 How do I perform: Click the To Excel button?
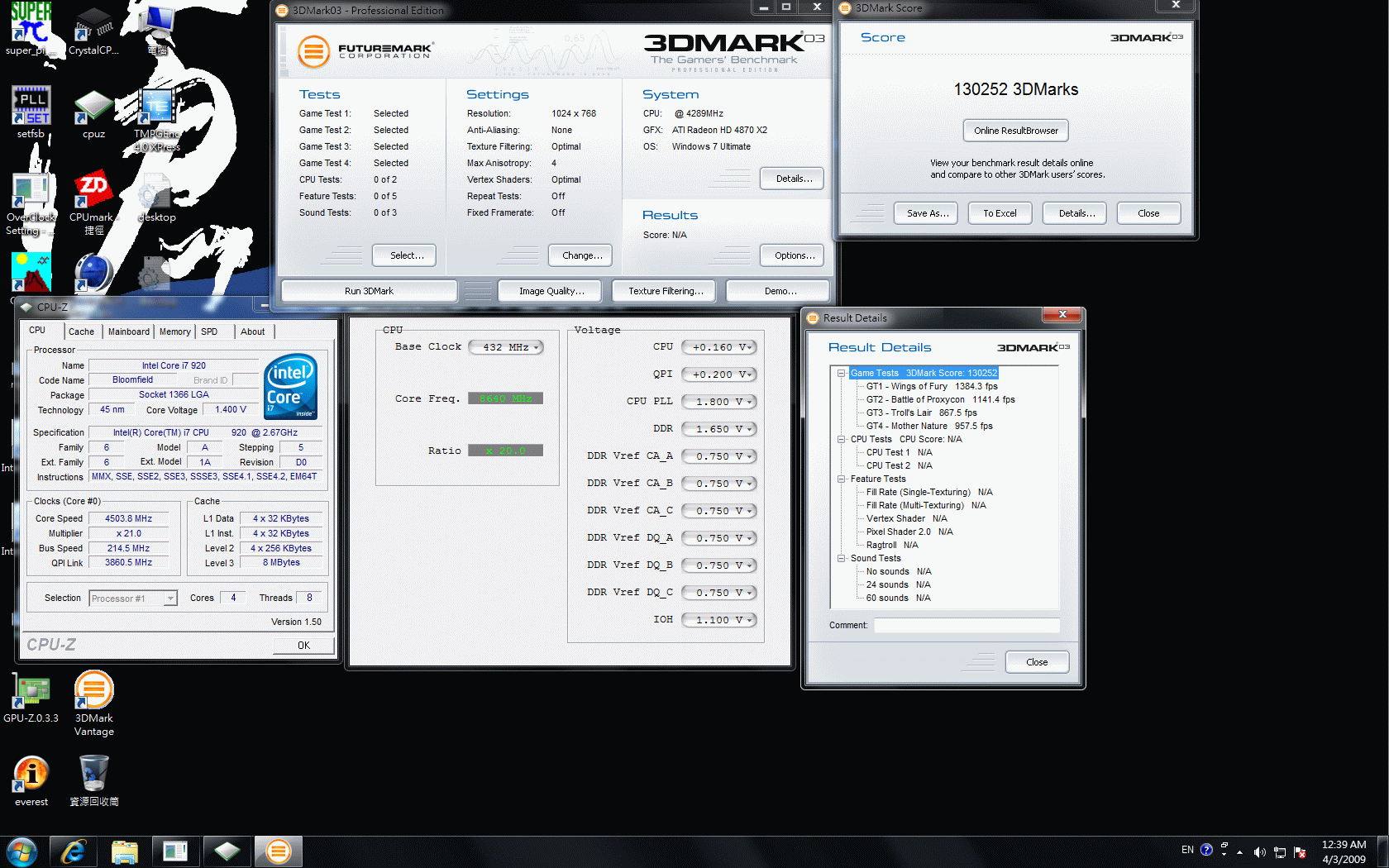click(1000, 213)
